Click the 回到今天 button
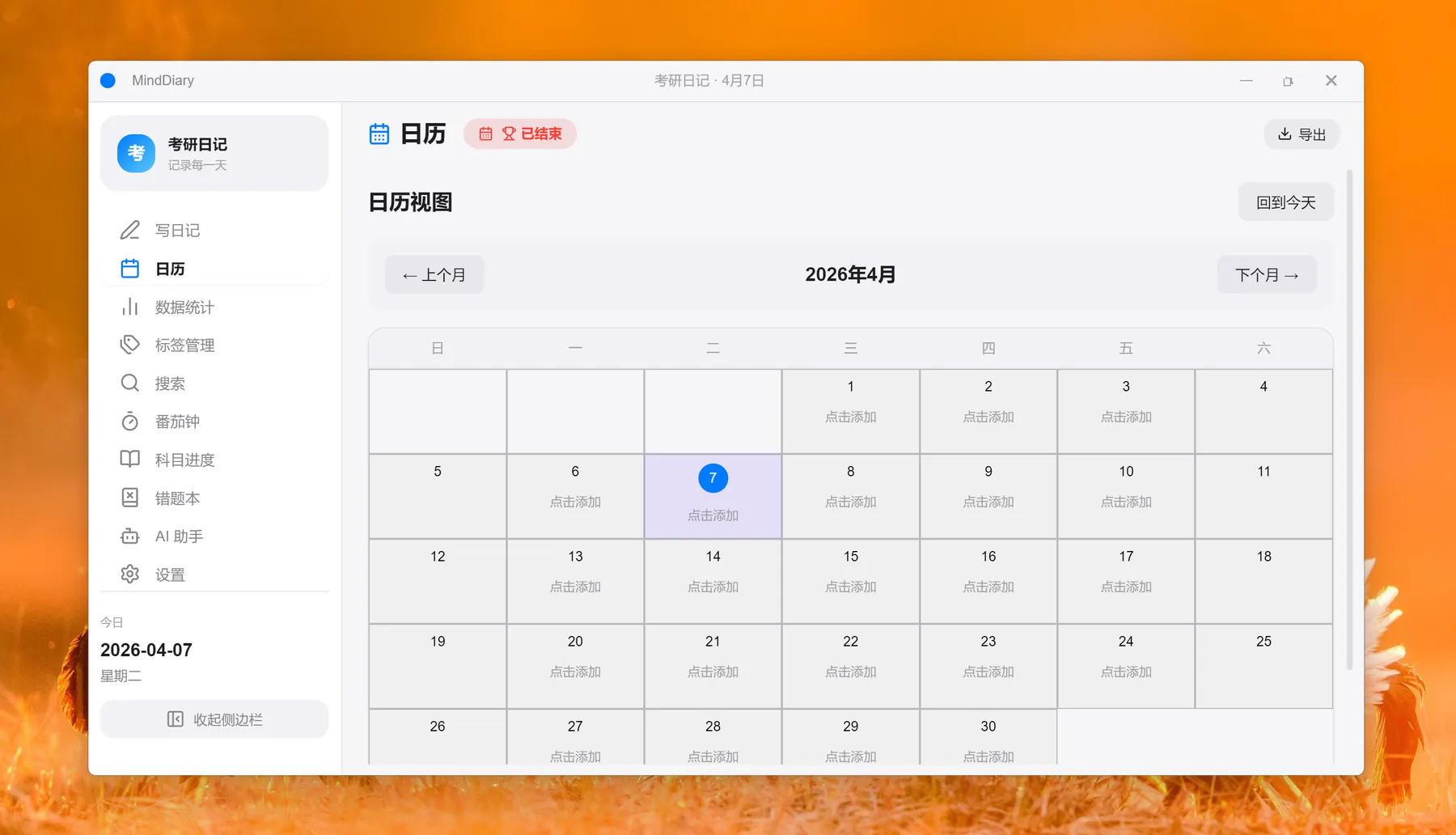This screenshot has height=835, width=1456. (x=1285, y=202)
